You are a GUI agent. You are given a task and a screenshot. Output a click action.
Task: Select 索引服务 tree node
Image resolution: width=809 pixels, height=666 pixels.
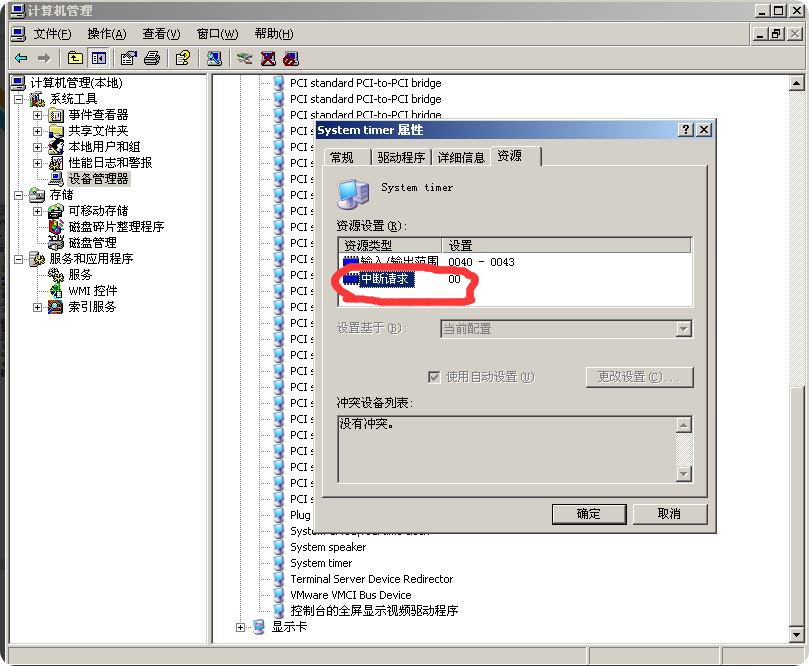pyautogui.click(x=92, y=306)
